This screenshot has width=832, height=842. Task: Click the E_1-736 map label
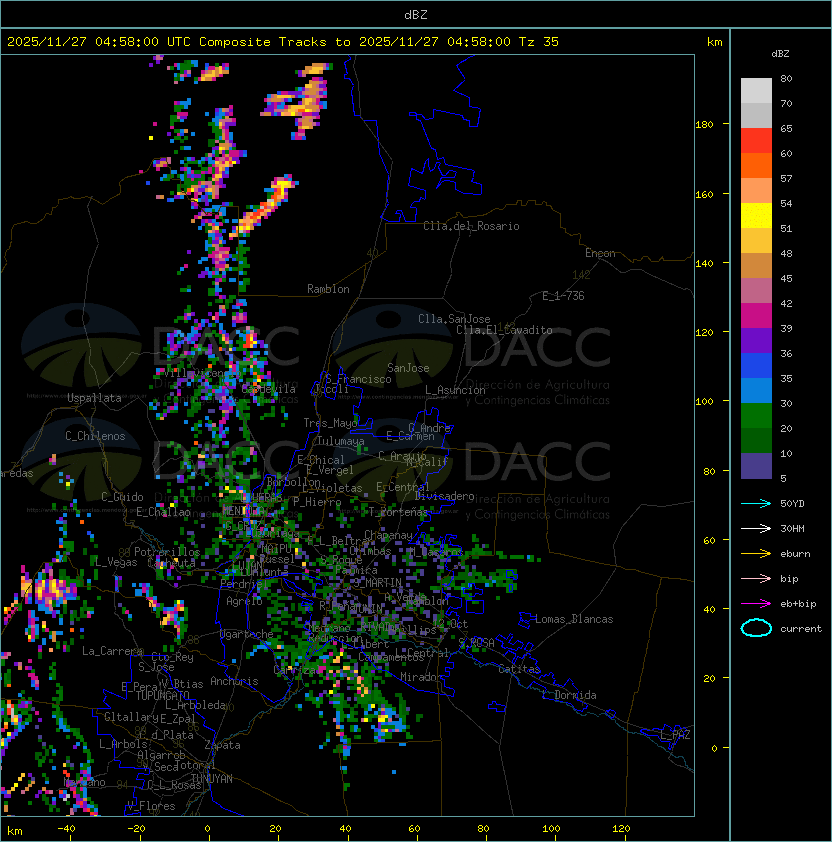tap(563, 295)
